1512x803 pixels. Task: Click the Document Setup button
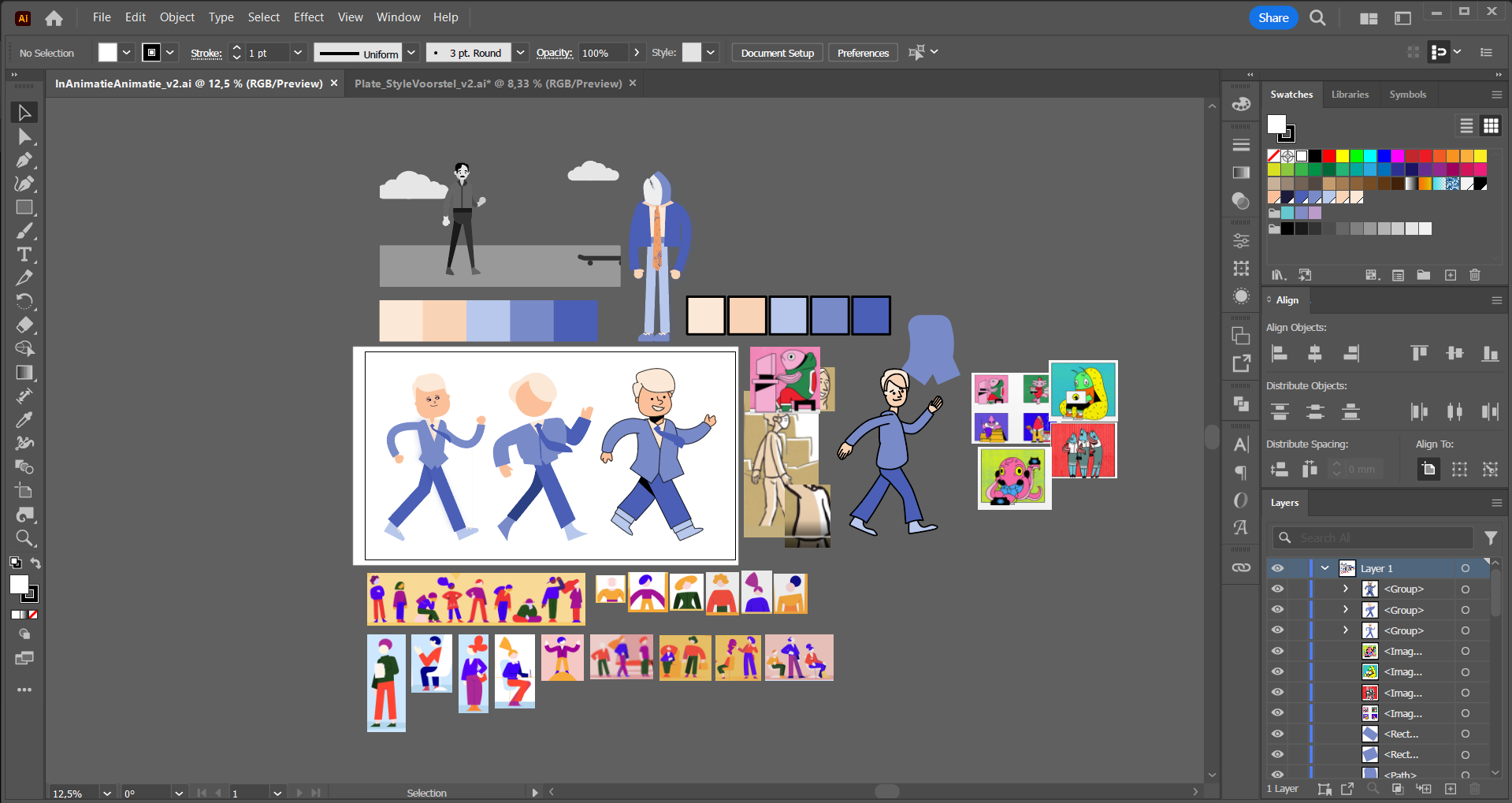click(777, 53)
